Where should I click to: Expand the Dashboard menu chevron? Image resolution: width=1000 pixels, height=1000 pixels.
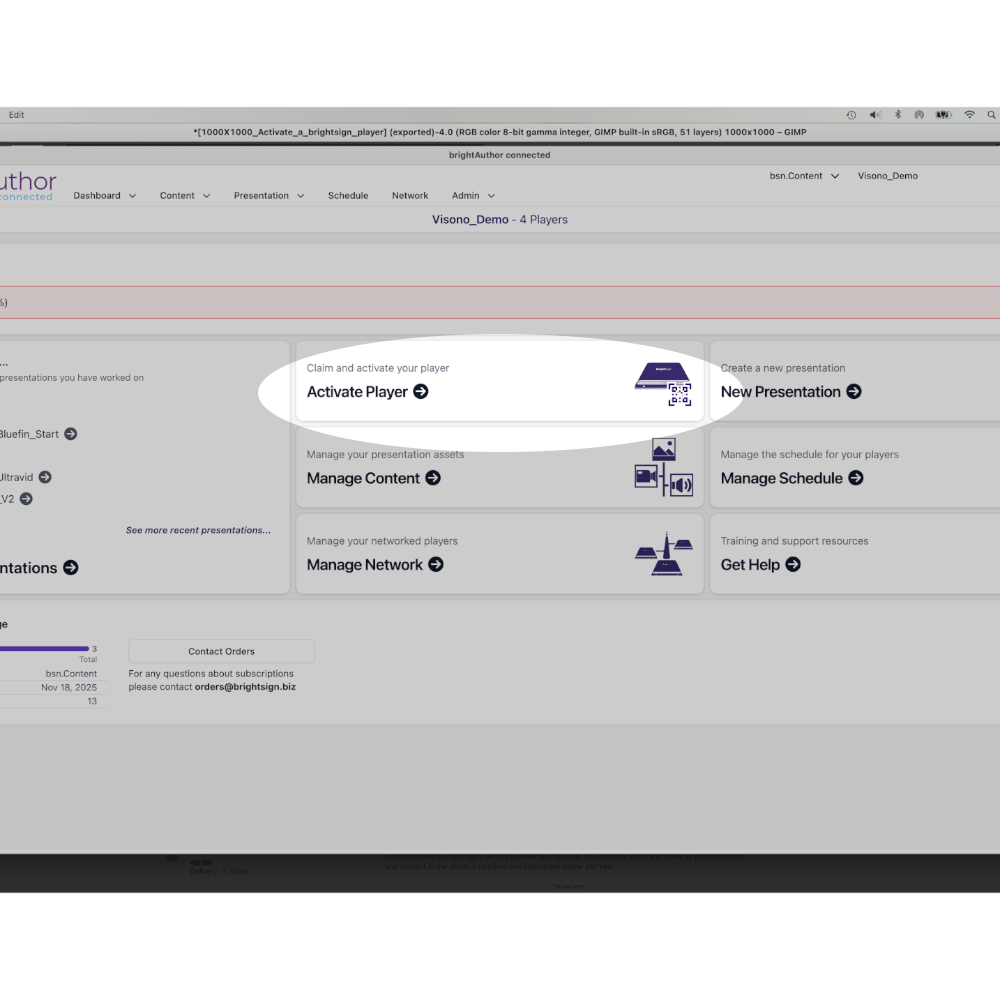133,196
